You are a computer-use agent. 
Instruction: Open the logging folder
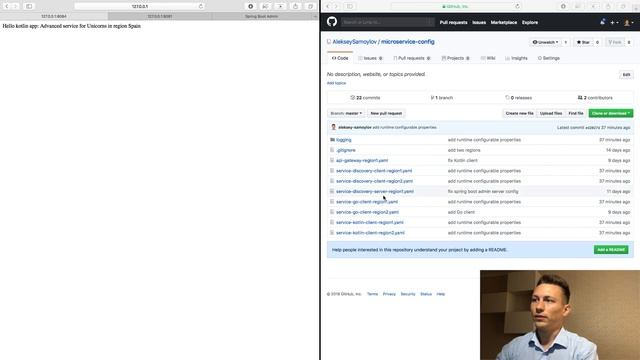[x=344, y=140]
